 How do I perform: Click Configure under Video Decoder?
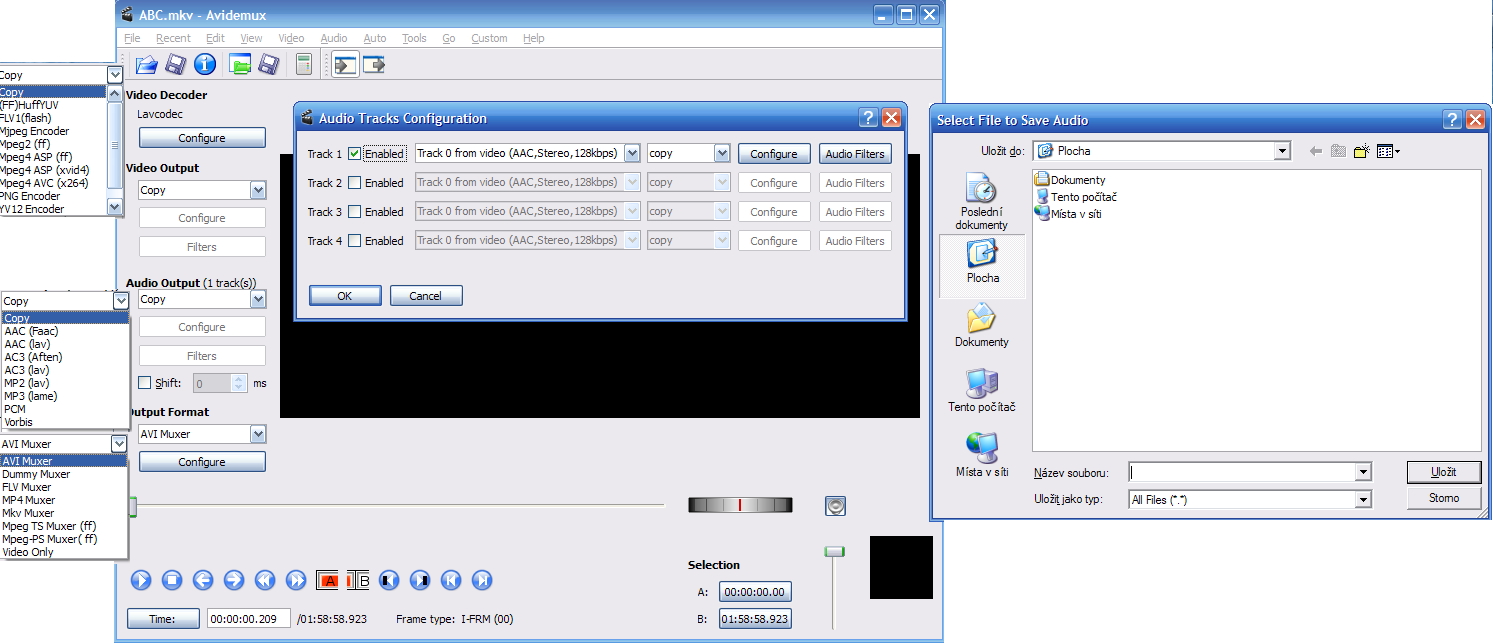pyautogui.click(x=202, y=138)
